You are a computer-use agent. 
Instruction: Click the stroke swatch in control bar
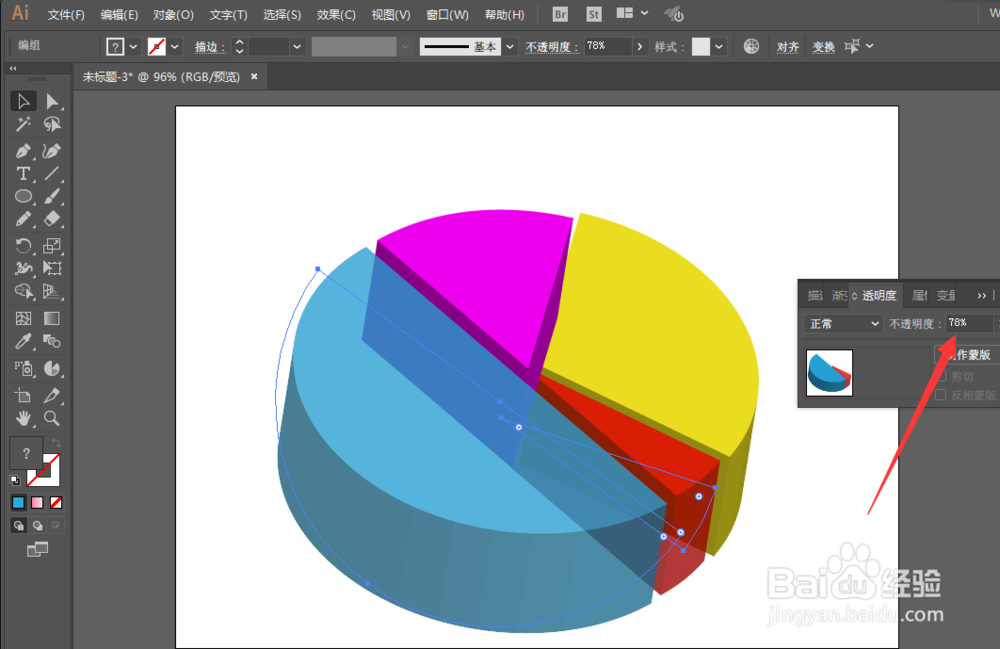(x=156, y=47)
